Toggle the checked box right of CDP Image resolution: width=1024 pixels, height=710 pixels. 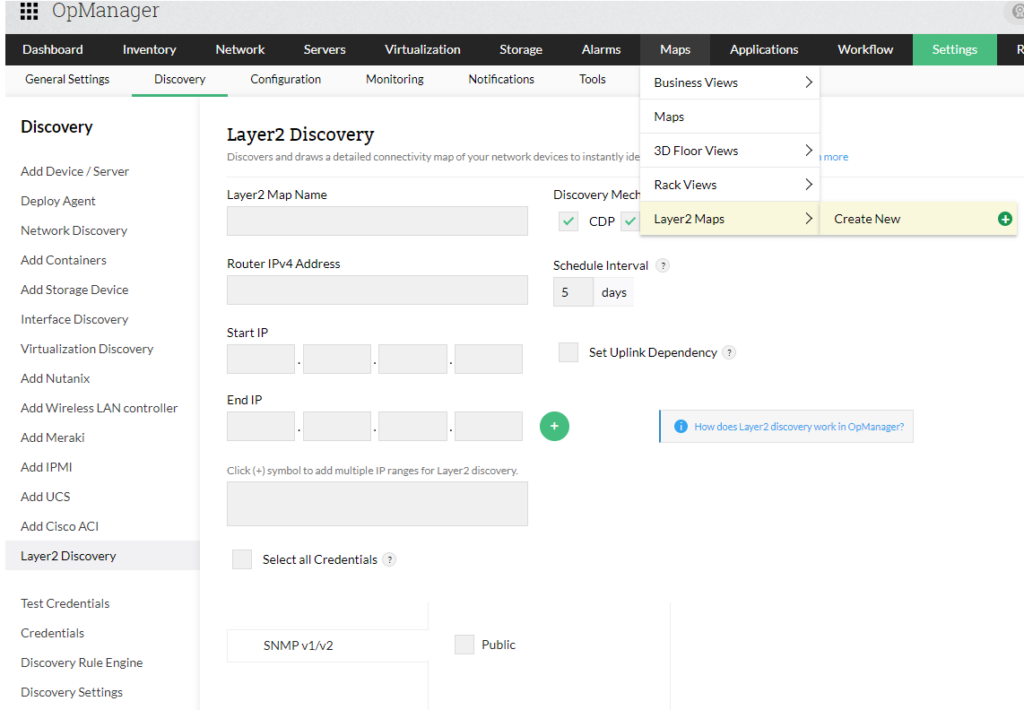coord(630,221)
